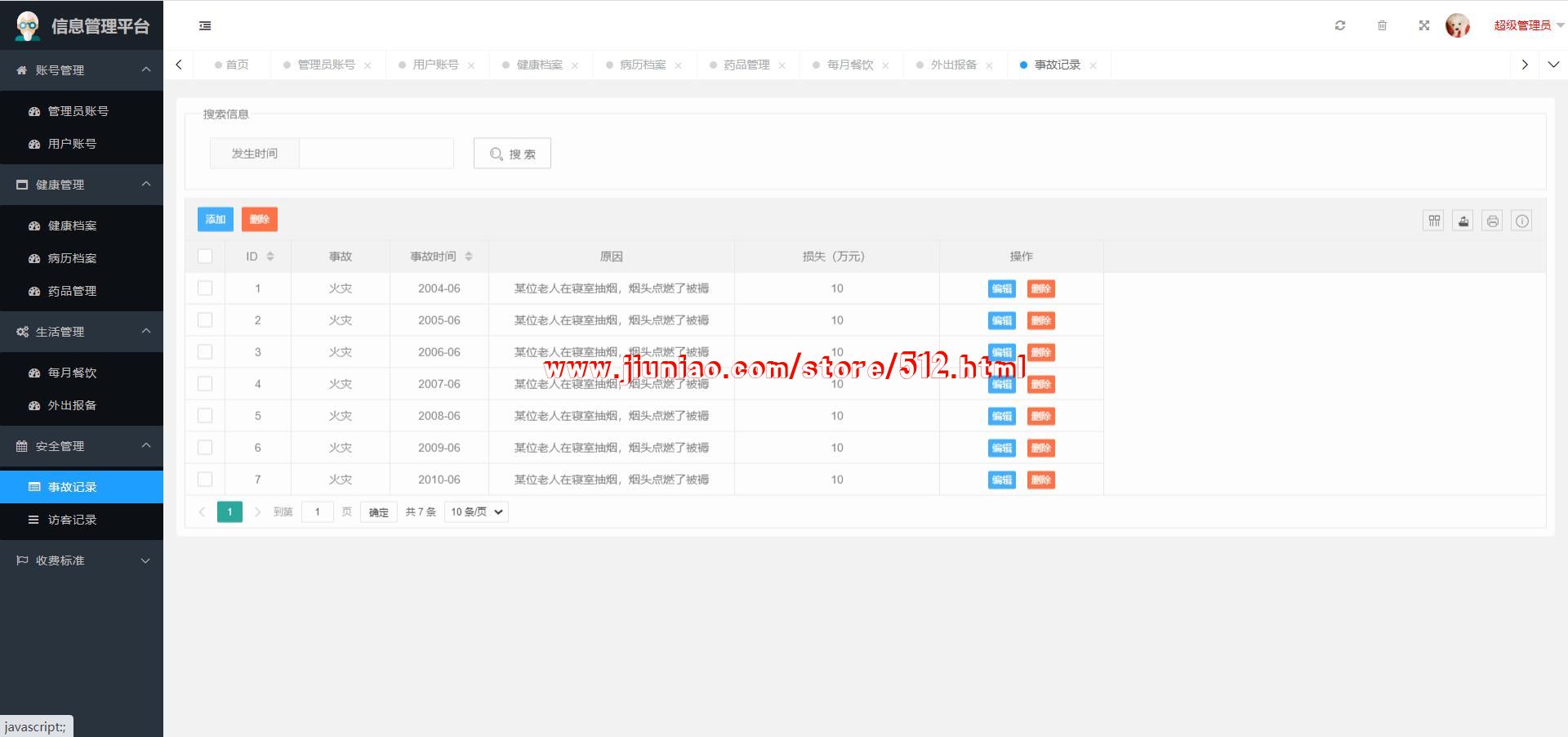The height and width of the screenshot is (737, 1568).
Task: Collapse the 健康管理 sidebar section
Action: coord(82,185)
